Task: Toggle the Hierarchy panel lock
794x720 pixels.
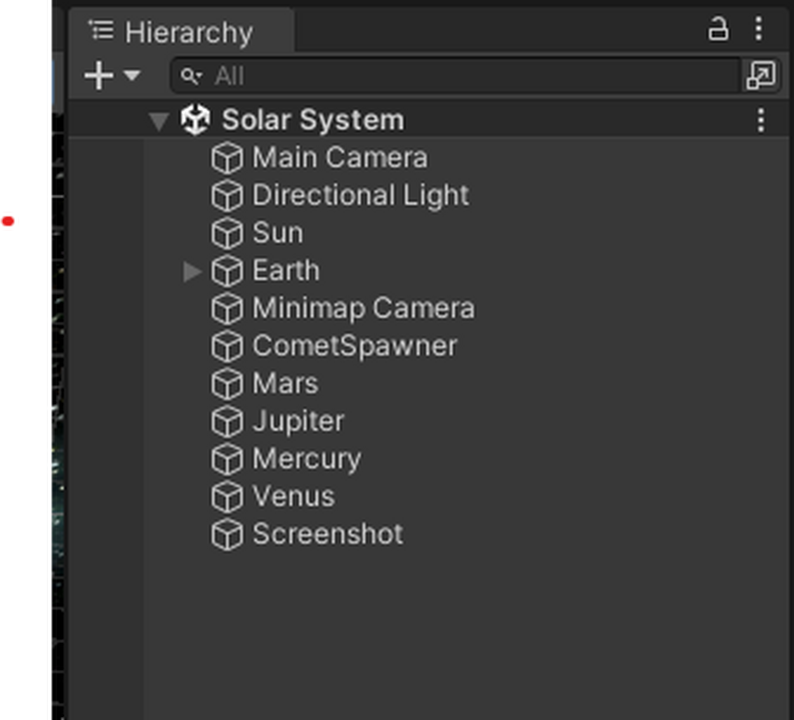Action: (x=718, y=30)
